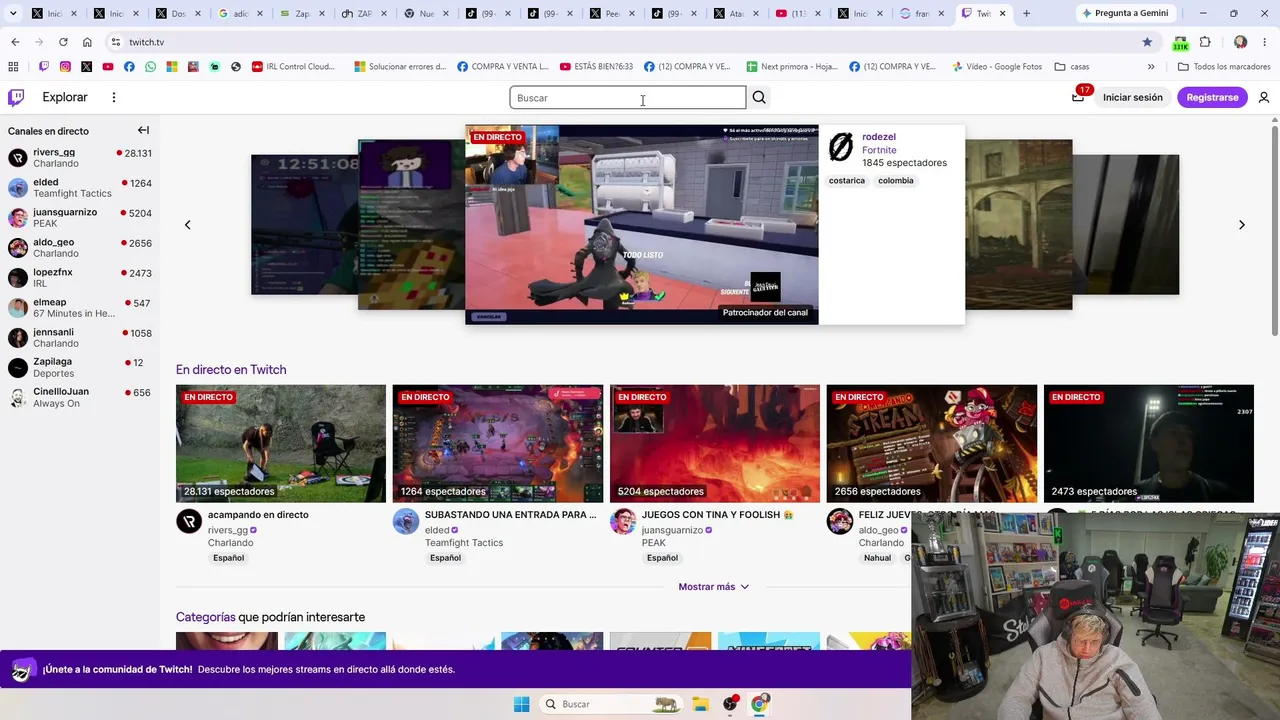This screenshot has width=1280, height=720.
Task: Bookmark this page with the star icon
Action: (x=1147, y=42)
